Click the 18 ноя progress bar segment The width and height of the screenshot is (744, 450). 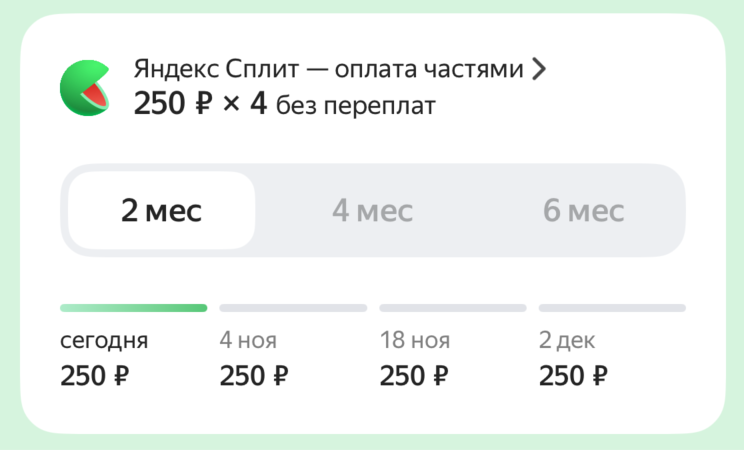point(453,308)
